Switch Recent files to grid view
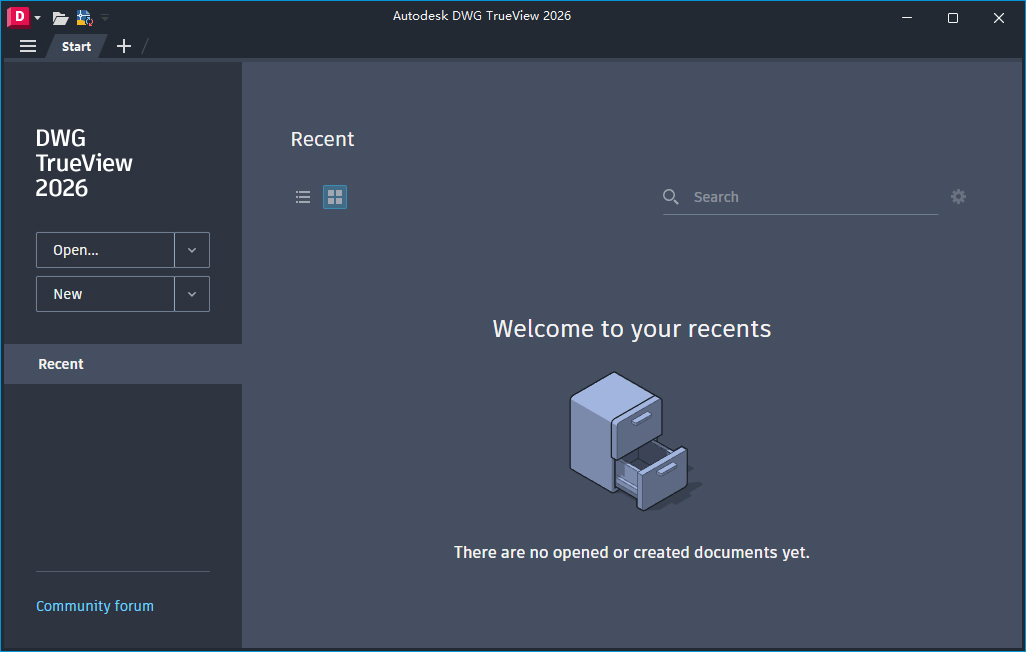Screen dimensions: 1026x652 click(x=335, y=197)
